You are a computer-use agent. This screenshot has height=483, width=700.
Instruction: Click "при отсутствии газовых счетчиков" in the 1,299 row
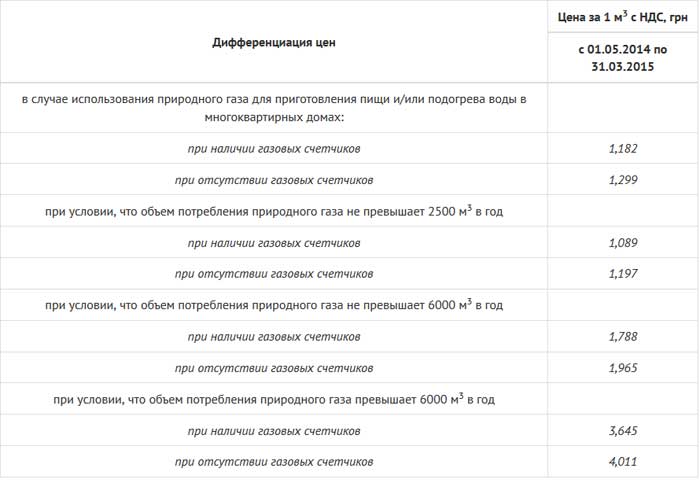(x=274, y=181)
